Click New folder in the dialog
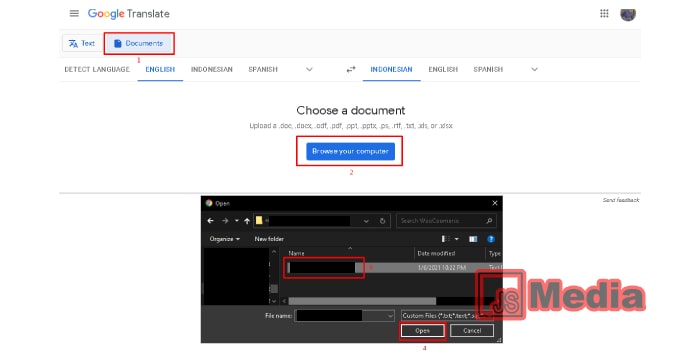 click(x=269, y=239)
